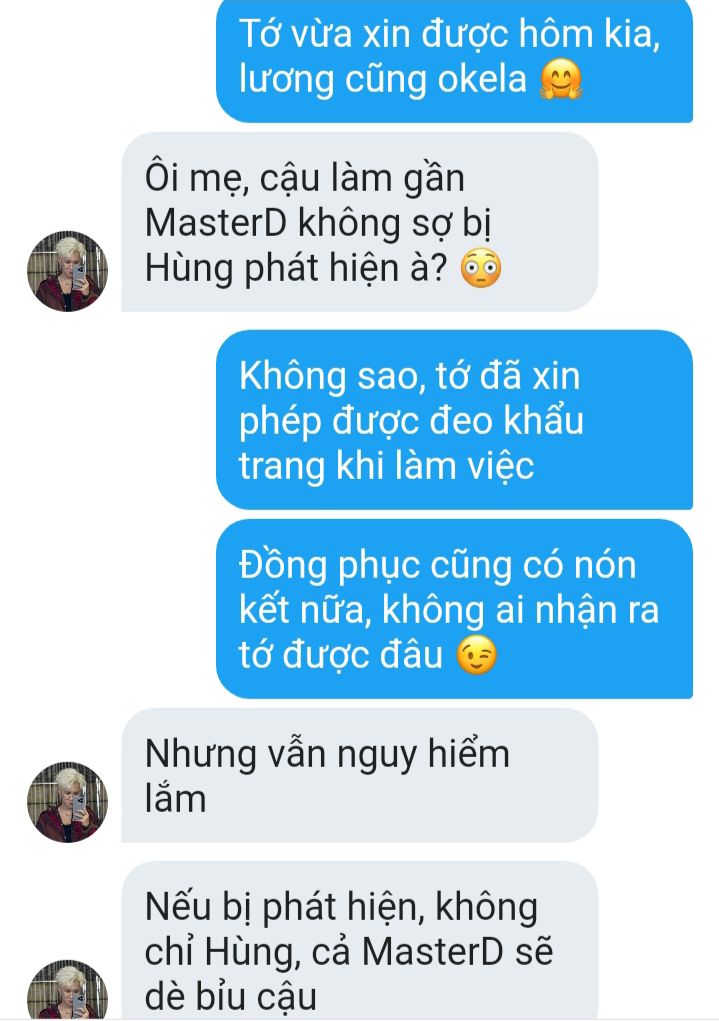Select the gray bubble Nhưng vẫn nguy hiểm lắm
Image resolution: width=719 pixels, height=1021 pixels.
(x=360, y=776)
